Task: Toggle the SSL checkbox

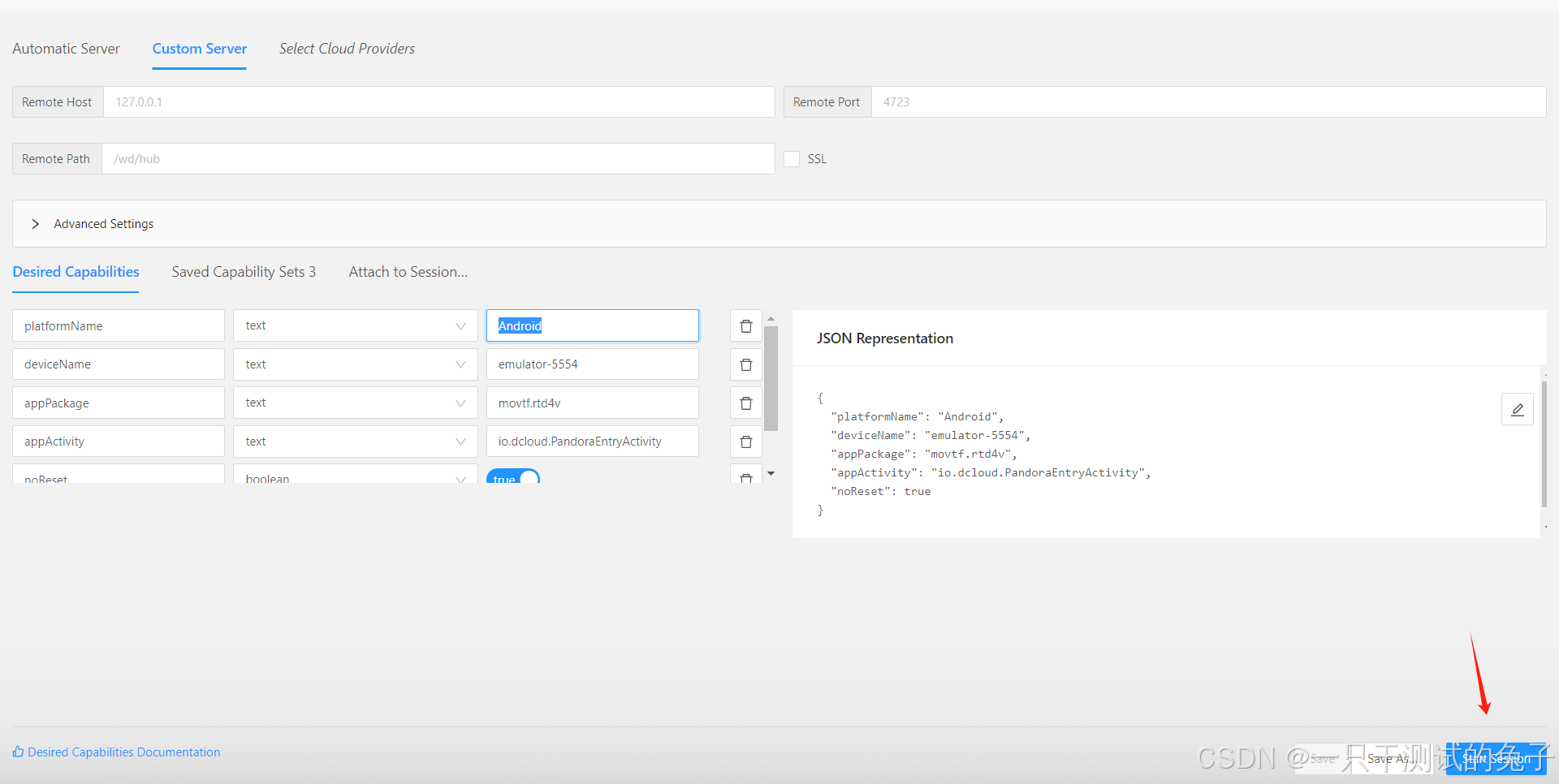Action: click(x=792, y=159)
